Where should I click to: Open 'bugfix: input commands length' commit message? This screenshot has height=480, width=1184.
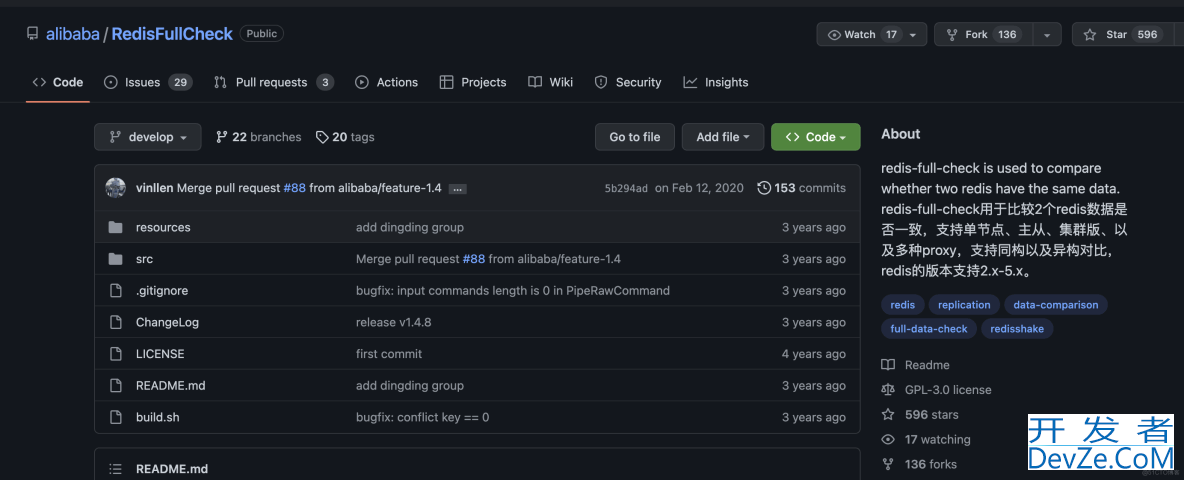[x=513, y=291]
